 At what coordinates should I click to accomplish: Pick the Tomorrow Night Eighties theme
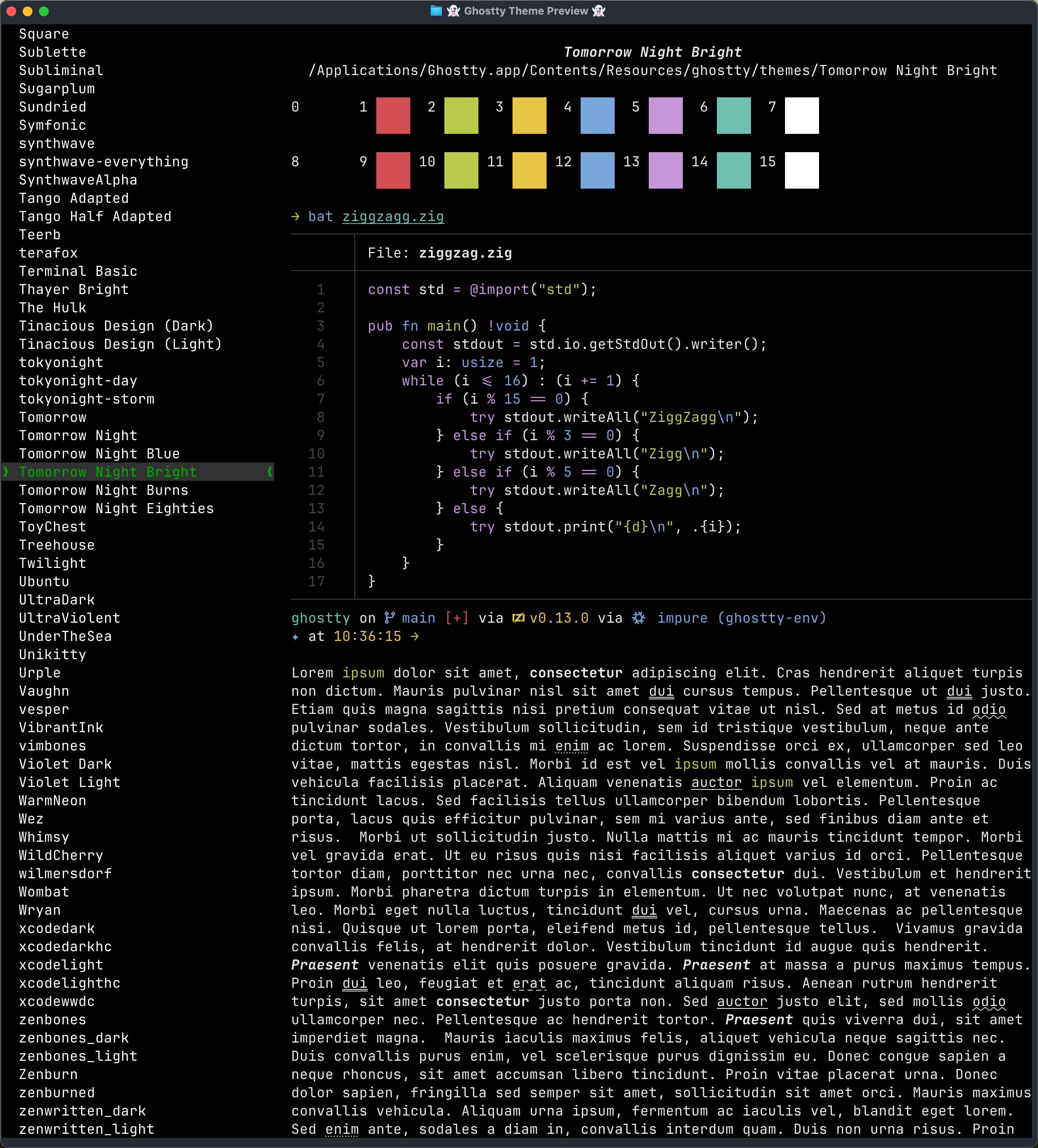coord(116,509)
